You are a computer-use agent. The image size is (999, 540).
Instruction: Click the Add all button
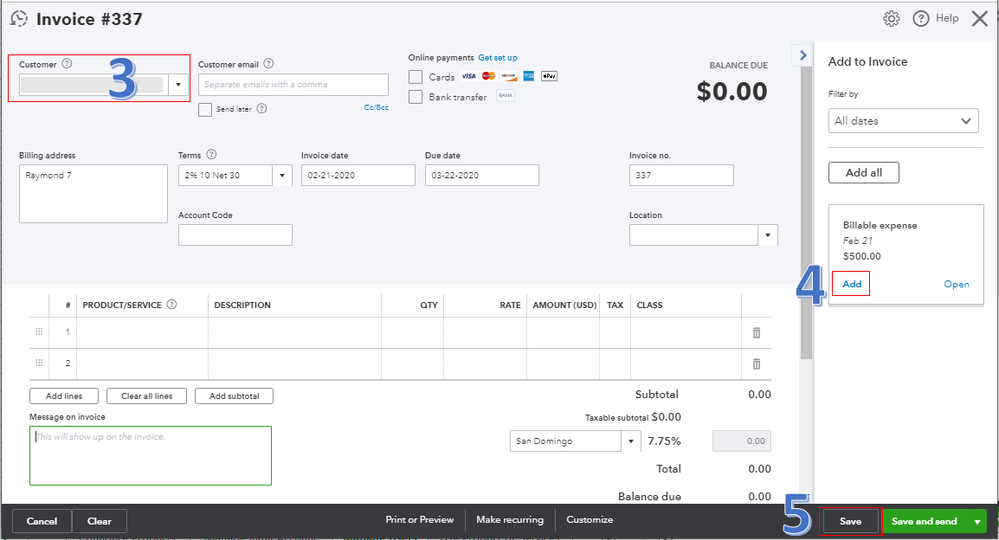(x=863, y=173)
